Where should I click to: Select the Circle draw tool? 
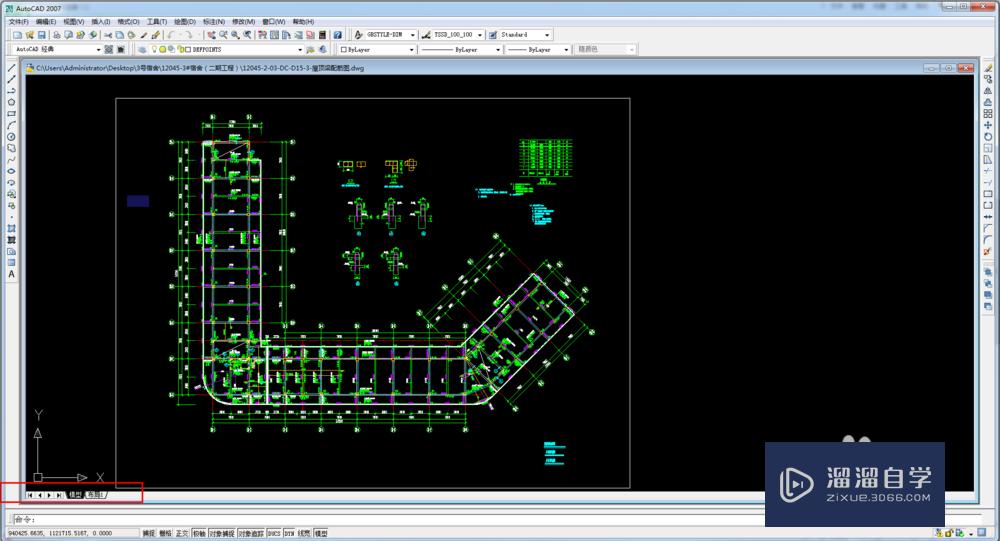point(11,137)
